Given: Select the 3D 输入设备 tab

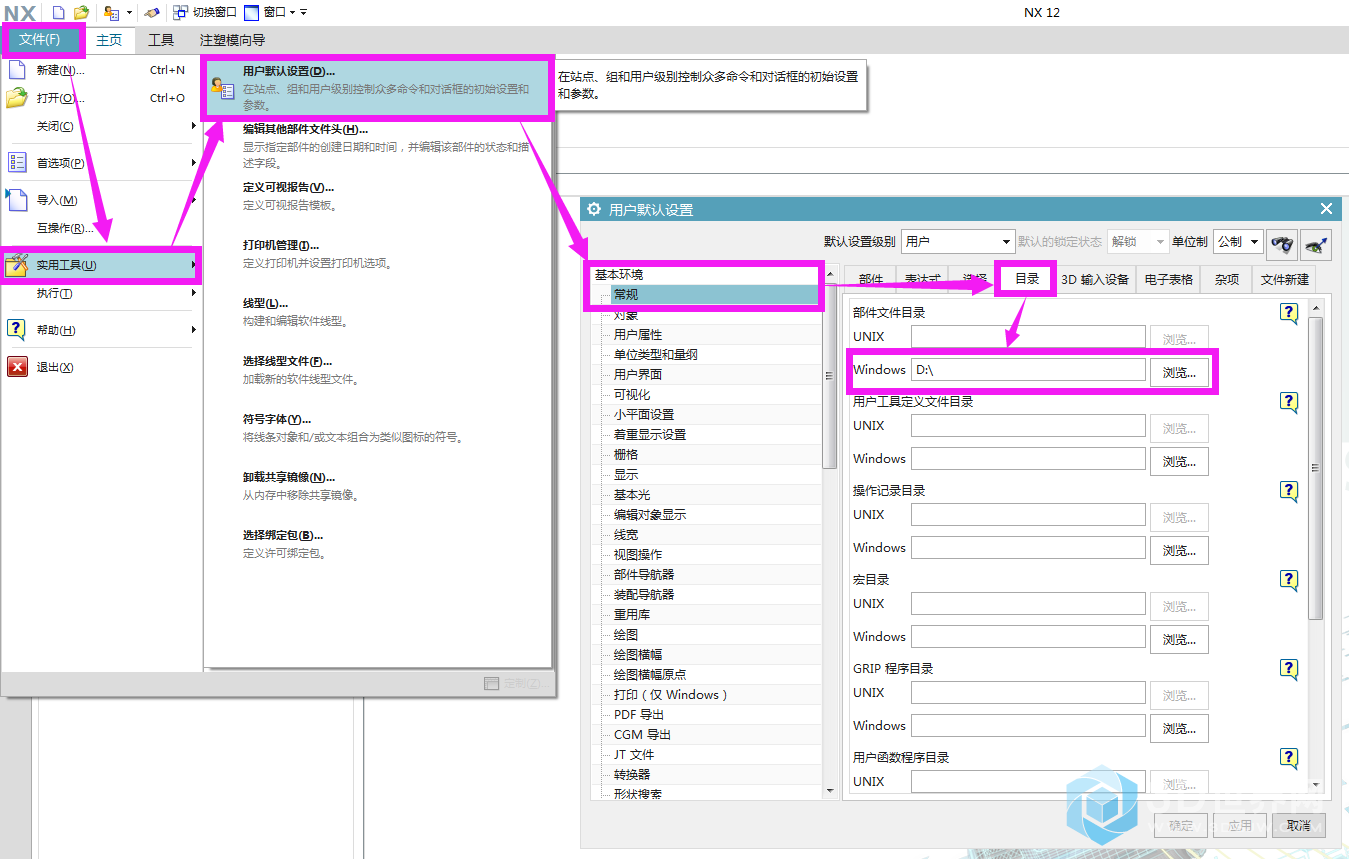Looking at the screenshot, I should (x=1095, y=280).
